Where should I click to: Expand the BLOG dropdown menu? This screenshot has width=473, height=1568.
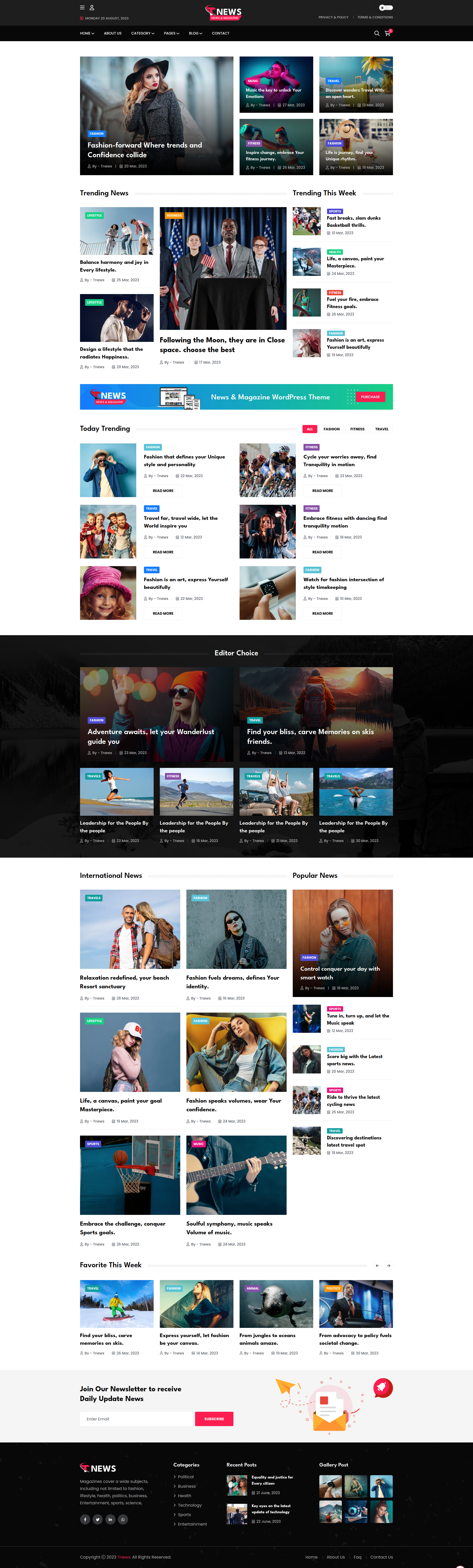[x=195, y=33]
